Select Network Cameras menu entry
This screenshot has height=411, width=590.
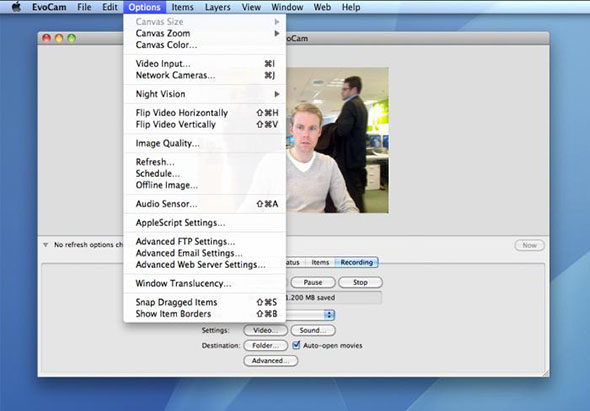pos(205,75)
